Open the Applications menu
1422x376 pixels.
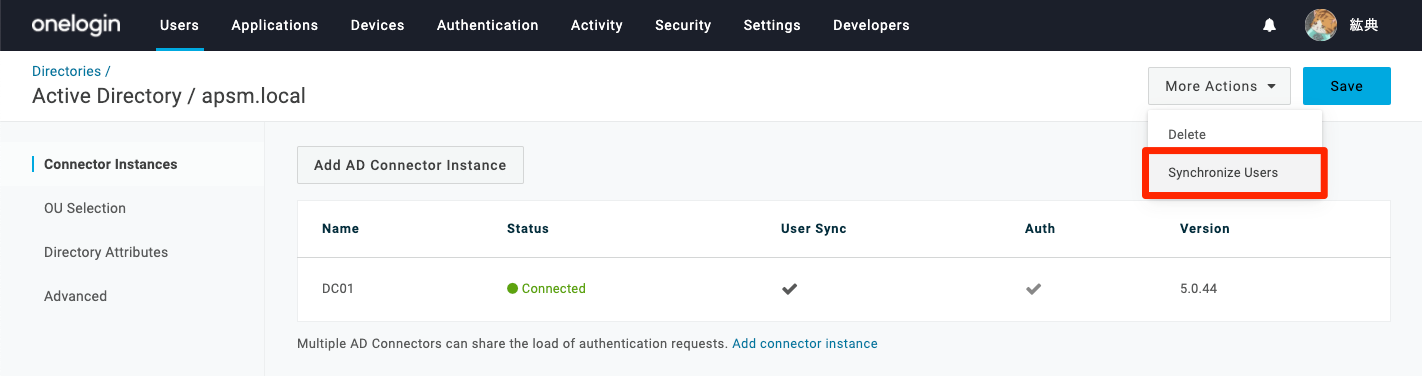[274, 25]
